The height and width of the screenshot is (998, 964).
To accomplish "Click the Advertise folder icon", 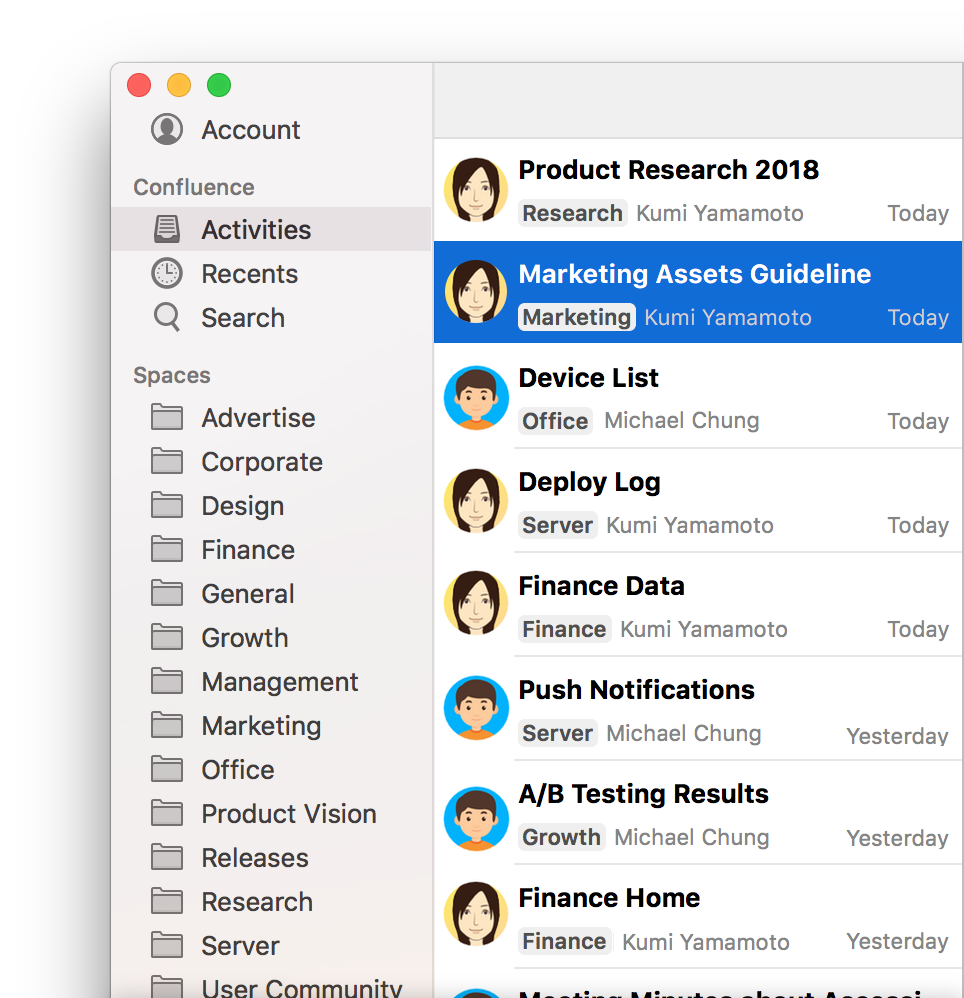I will tap(167, 417).
